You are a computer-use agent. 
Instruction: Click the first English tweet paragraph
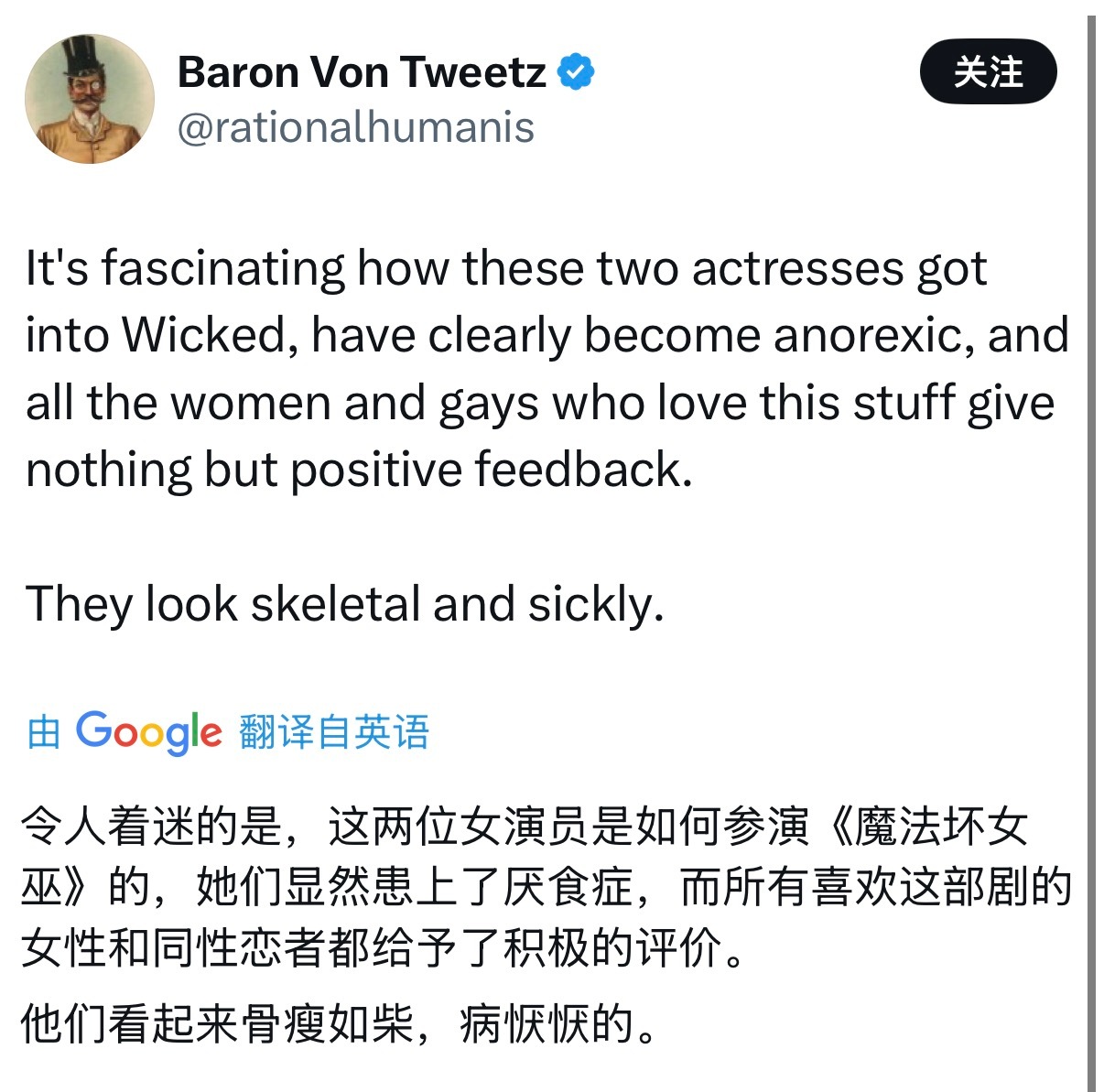547,369
